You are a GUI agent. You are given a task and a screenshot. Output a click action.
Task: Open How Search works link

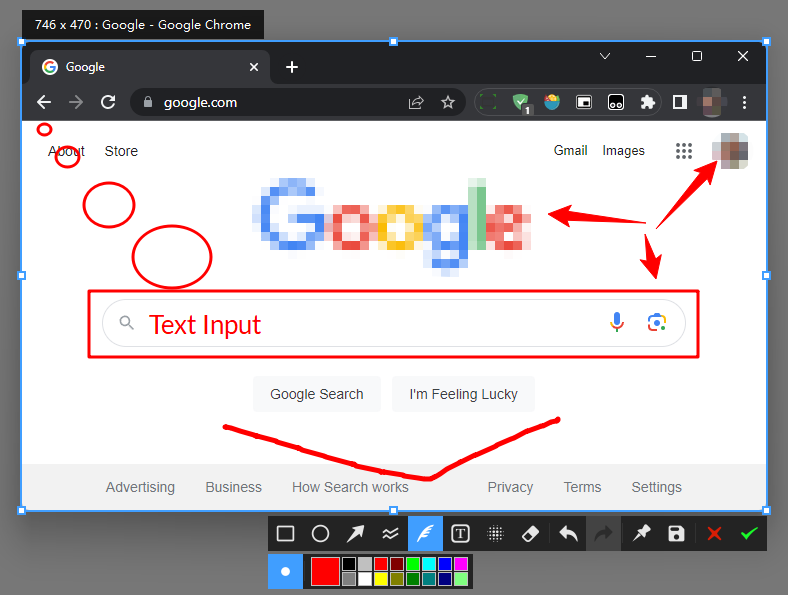(350, 487)
